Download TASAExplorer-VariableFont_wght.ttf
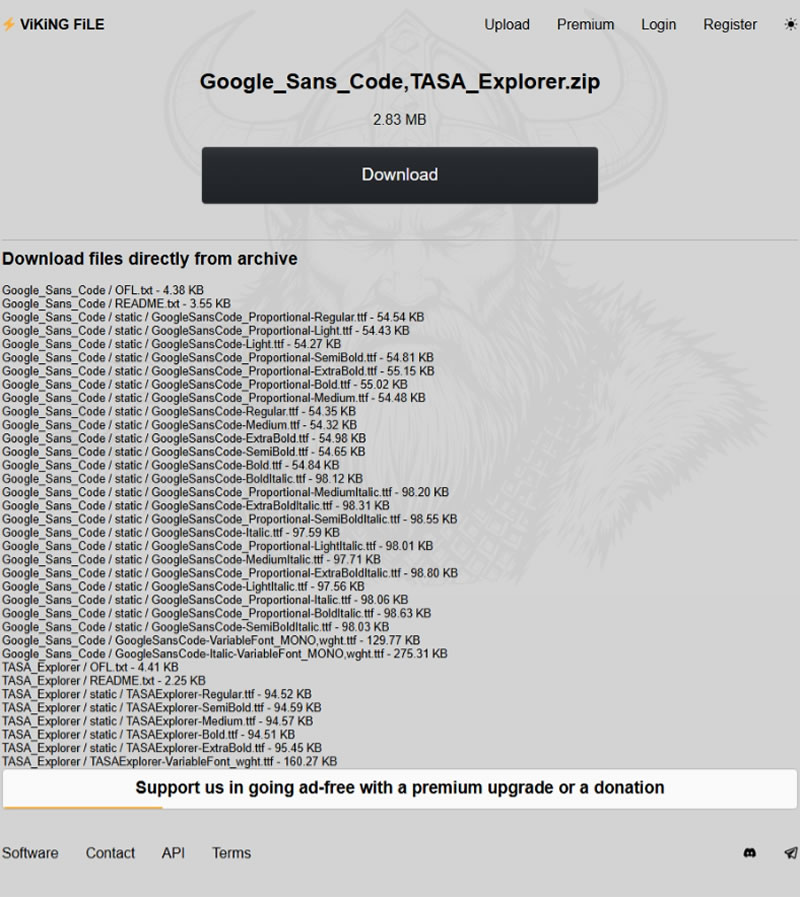The width and height of the screenshot is (800, 898). 170,761
